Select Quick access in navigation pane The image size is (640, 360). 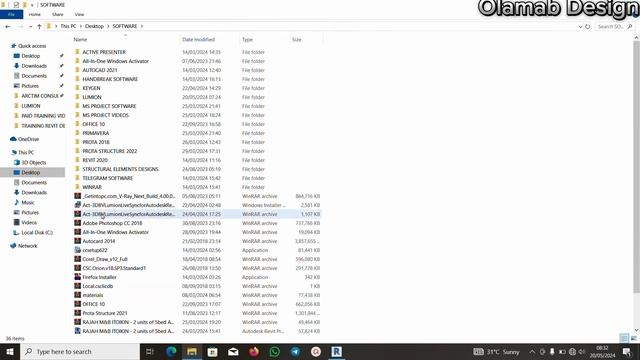32,46
